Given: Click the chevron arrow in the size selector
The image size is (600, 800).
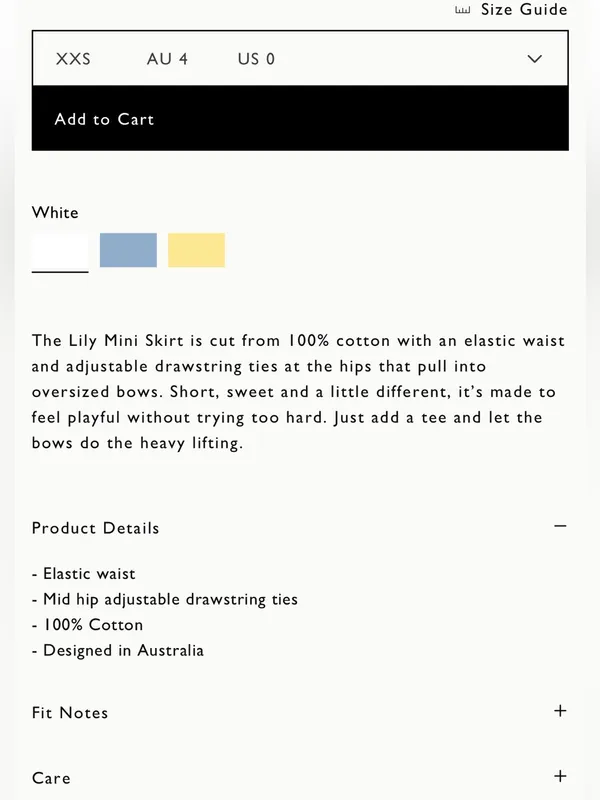Looking at the screenshot, I should pyautogui.click(x=534, y=59).
